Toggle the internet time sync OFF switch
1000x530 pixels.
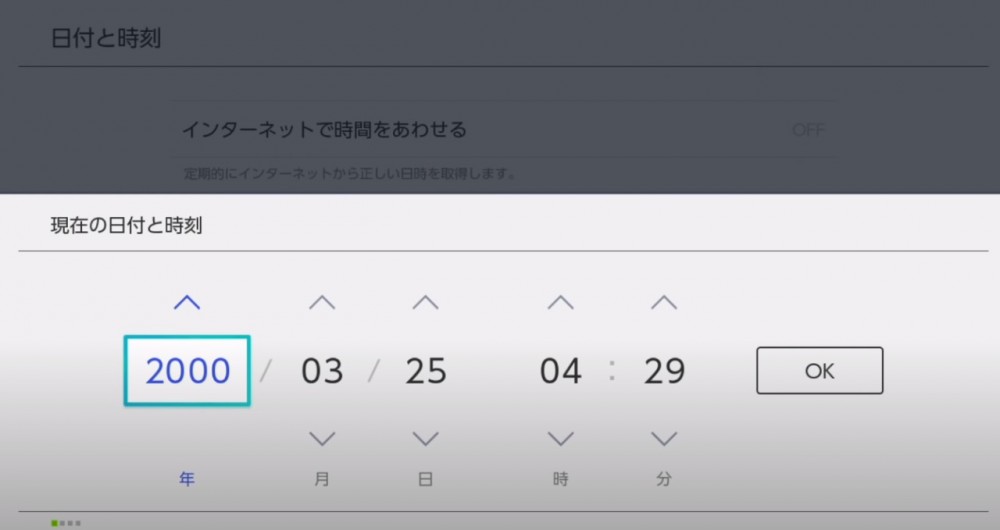click(808, 130)
